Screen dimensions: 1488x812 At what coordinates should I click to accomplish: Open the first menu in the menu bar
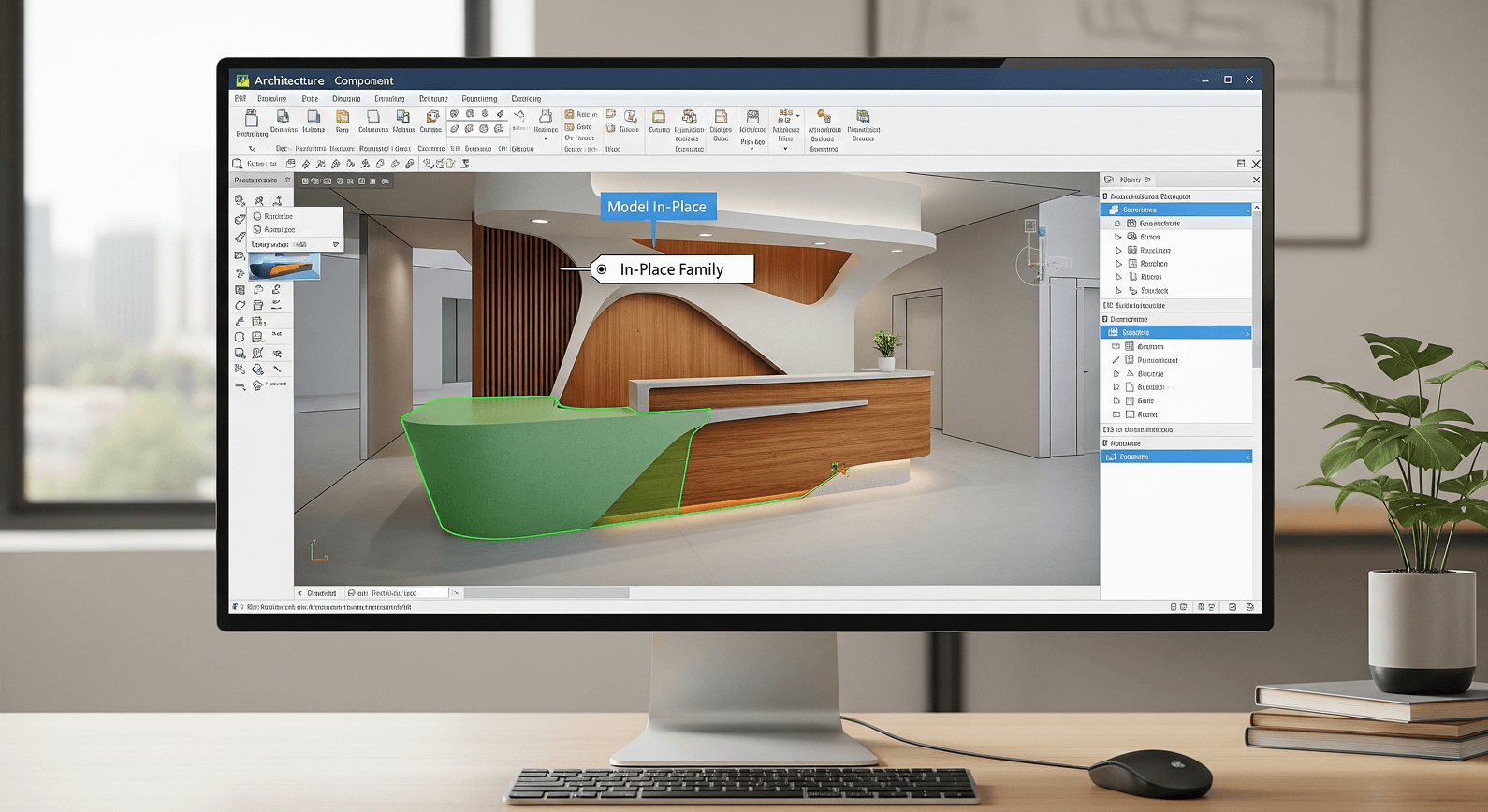click(x=241, y=99)
